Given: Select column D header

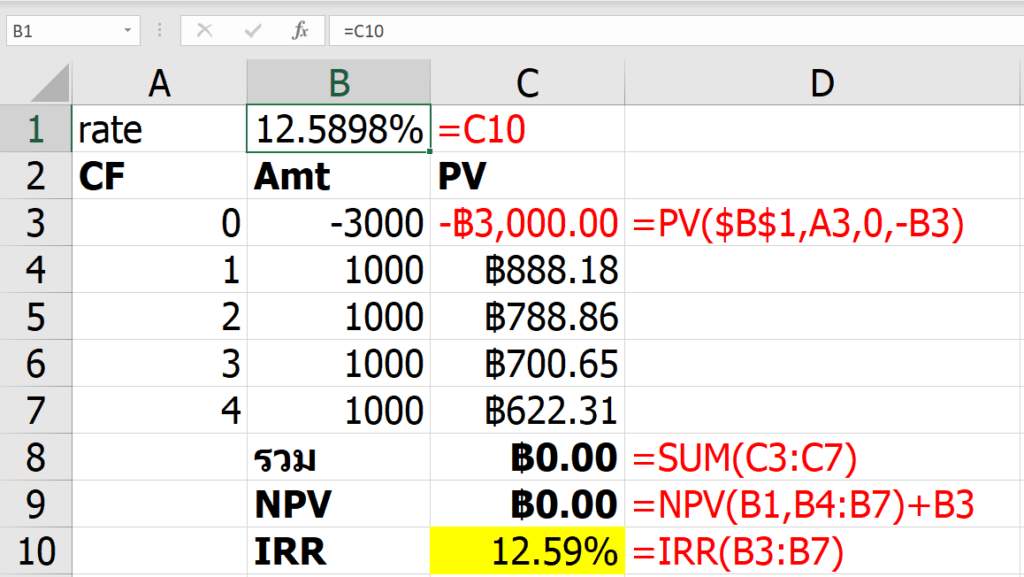Looking at the screenshot, I should click(822, 83).
